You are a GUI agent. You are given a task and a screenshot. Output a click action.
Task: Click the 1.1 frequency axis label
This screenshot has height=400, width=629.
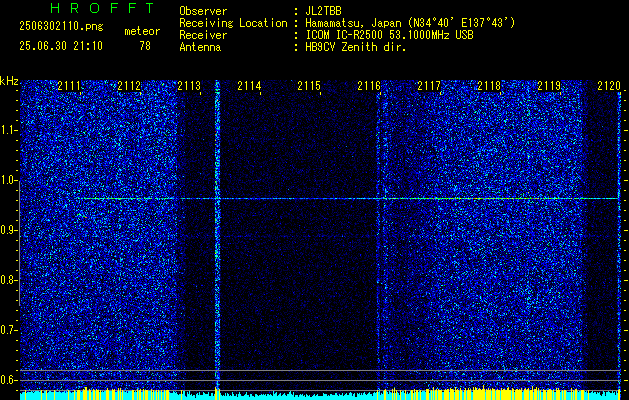(8, 130)
